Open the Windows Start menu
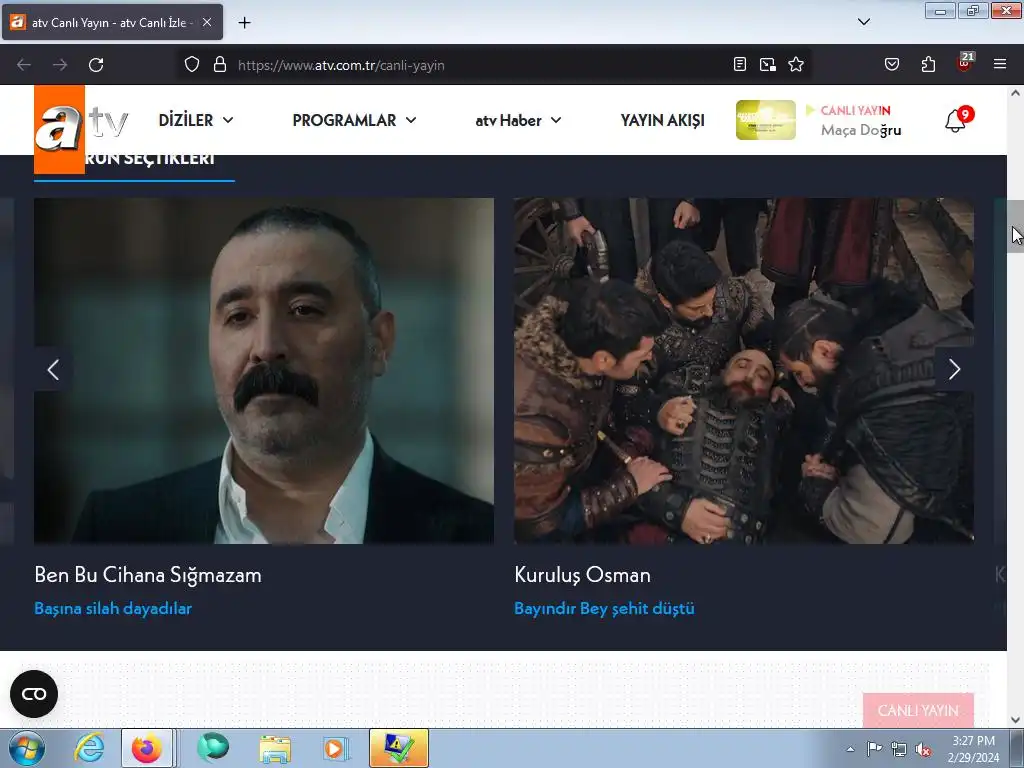This screenshot has height=768, width=1024. pyautogui.click(x=27, y=748)
